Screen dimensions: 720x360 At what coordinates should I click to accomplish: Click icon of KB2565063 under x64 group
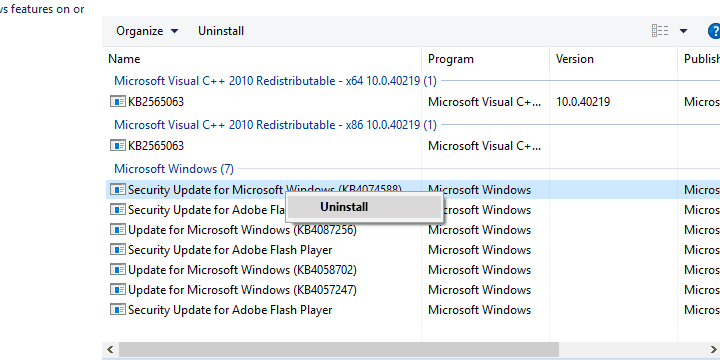pyautogui.click(x=118, y=101)
